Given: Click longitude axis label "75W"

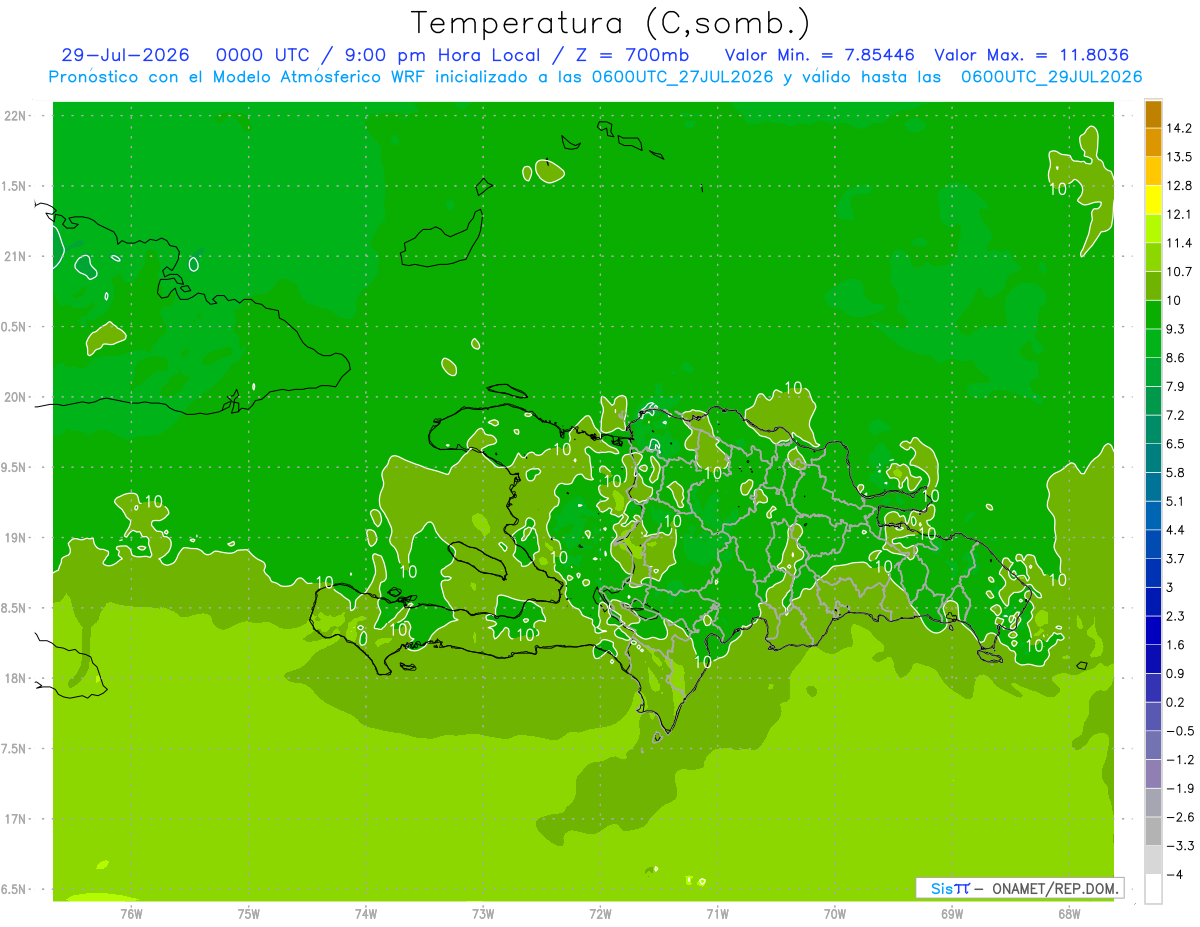Looking at the screenshot, I should (x=249, y=913).
